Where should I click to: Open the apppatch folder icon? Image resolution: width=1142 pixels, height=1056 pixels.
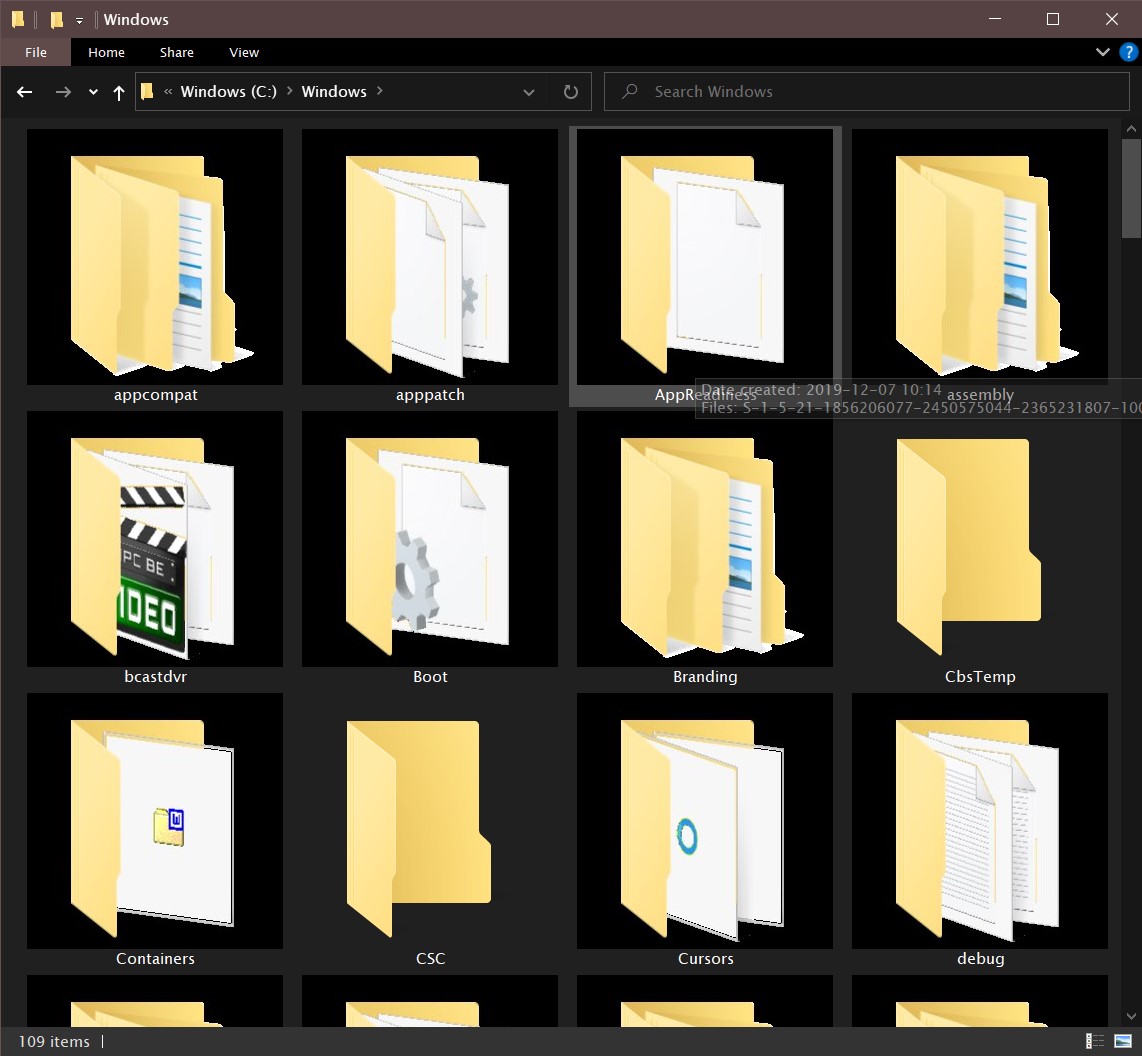[430, 257]
